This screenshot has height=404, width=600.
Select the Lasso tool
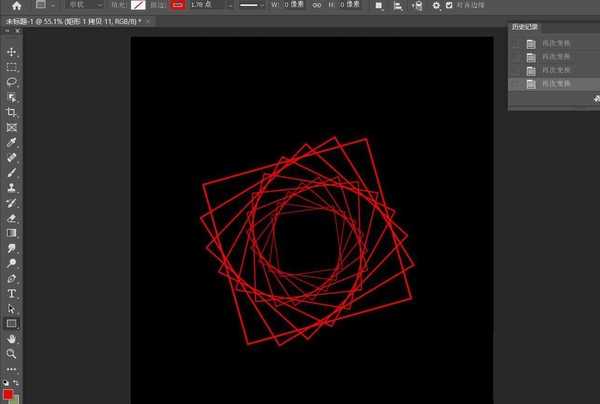point(11,82)
